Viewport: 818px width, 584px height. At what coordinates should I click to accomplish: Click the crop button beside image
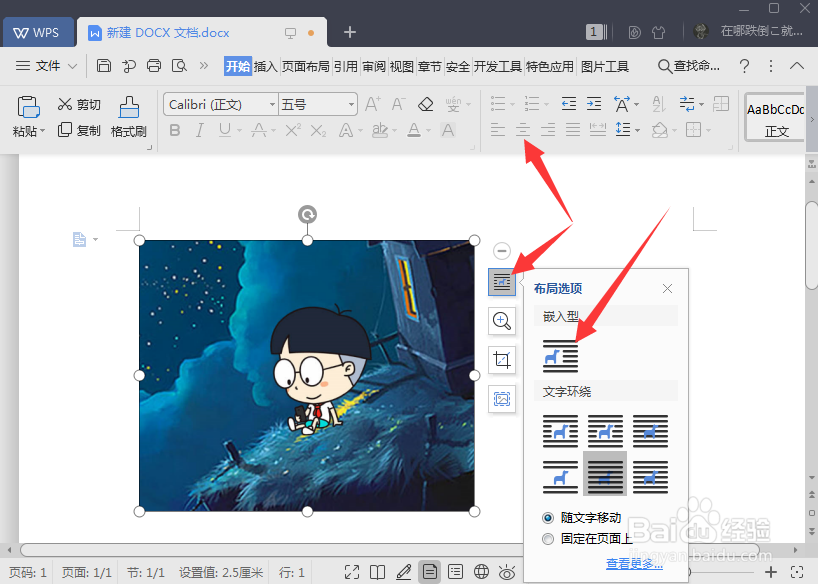[502, 360]
